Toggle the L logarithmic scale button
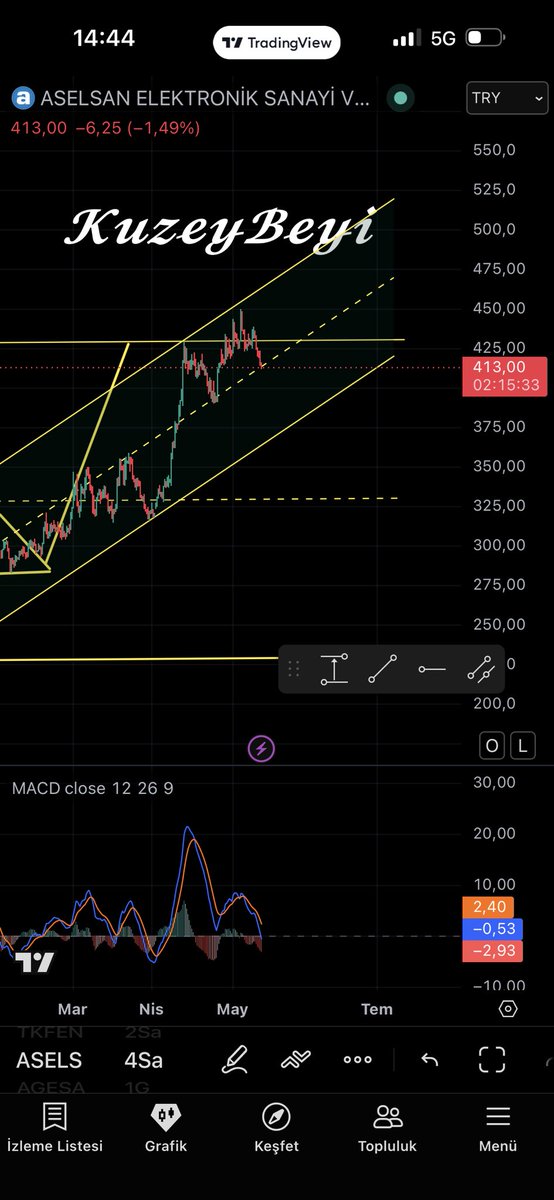 (523, 745)
